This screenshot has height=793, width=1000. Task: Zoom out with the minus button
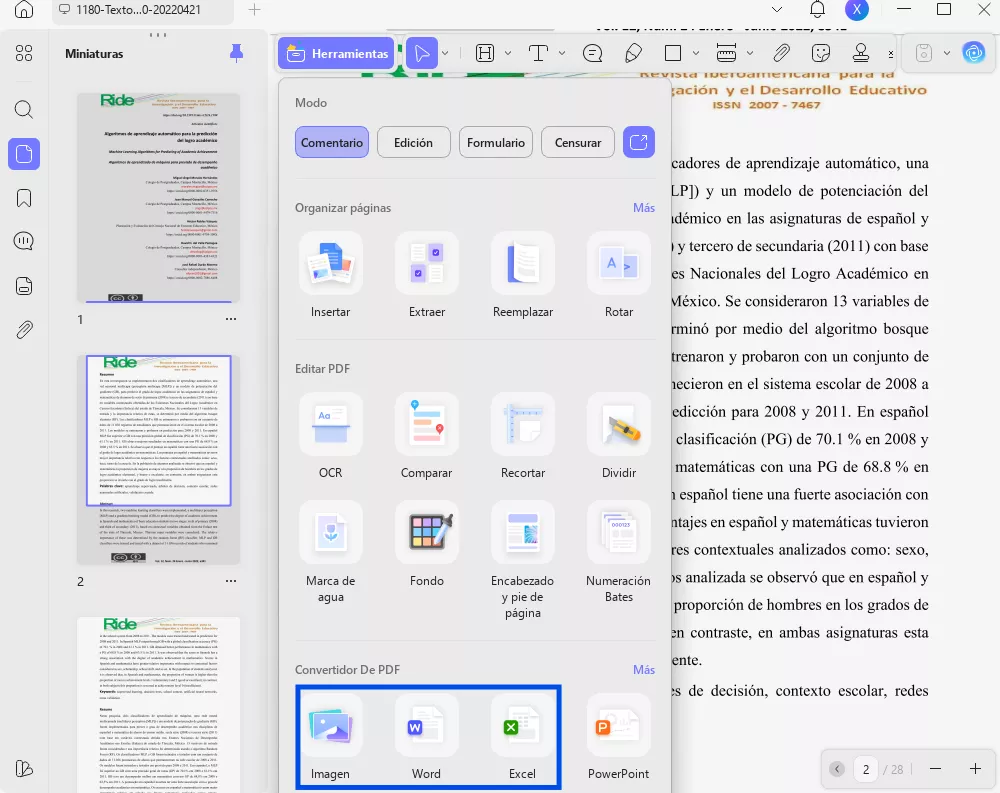[x=935, y=769]
